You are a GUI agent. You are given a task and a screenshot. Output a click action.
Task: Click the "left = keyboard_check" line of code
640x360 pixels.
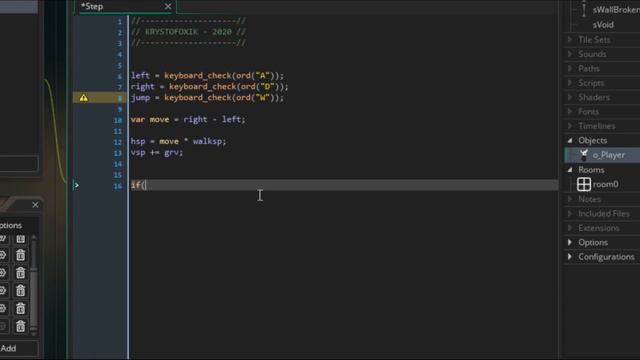(x=207, y=76)
